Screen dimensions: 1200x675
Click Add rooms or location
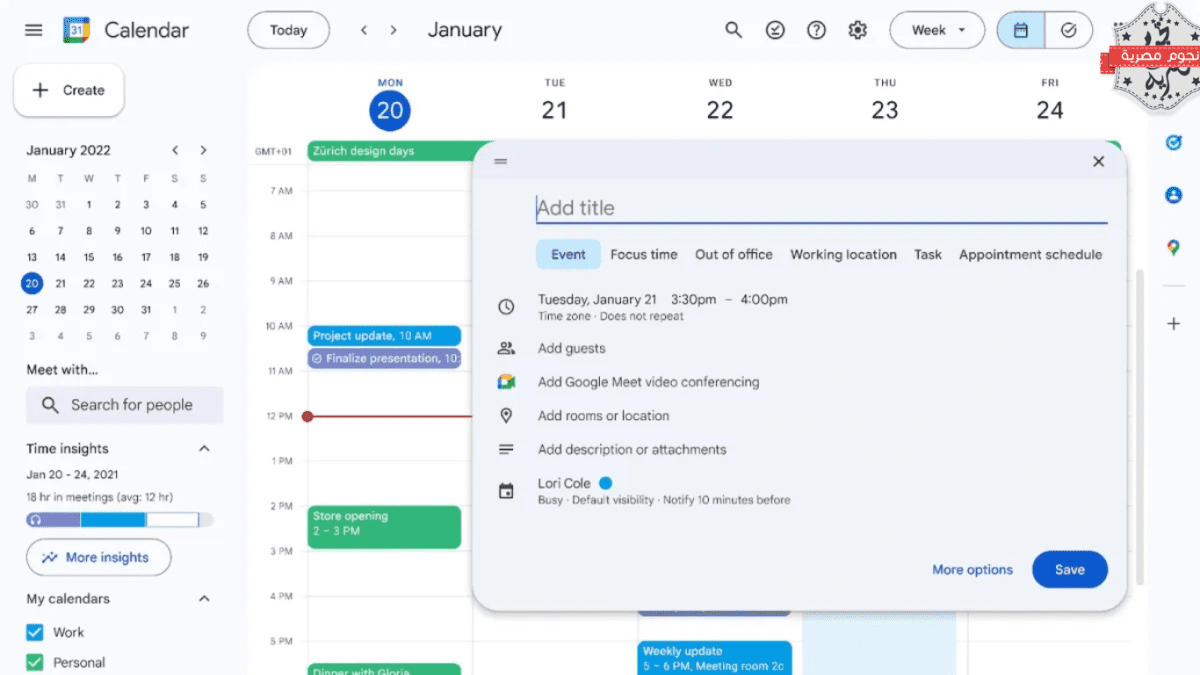[603, 415]
